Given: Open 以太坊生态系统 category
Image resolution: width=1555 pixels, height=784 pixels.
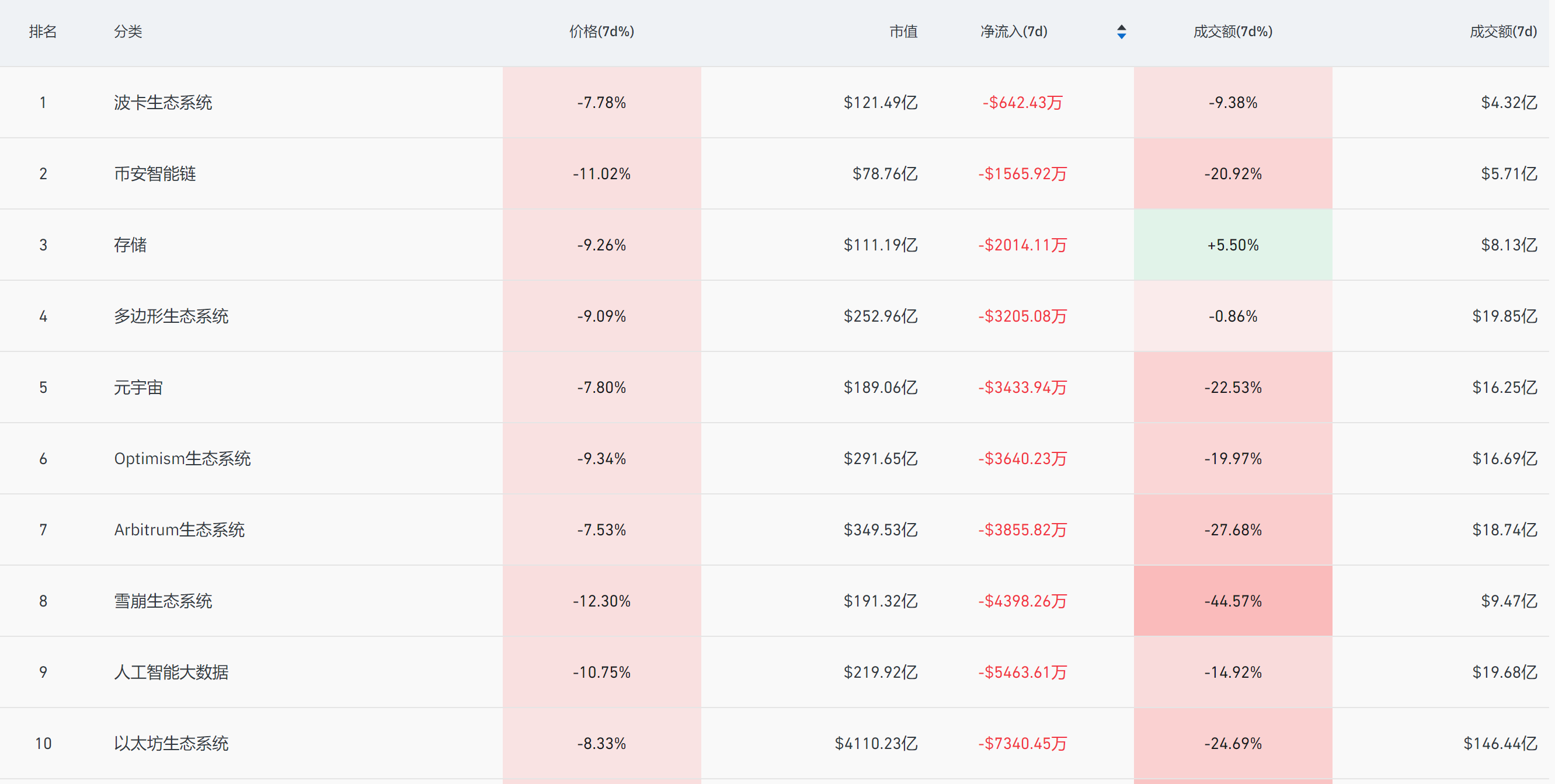Looking at the screenshot, I should (x=172, y=744).
